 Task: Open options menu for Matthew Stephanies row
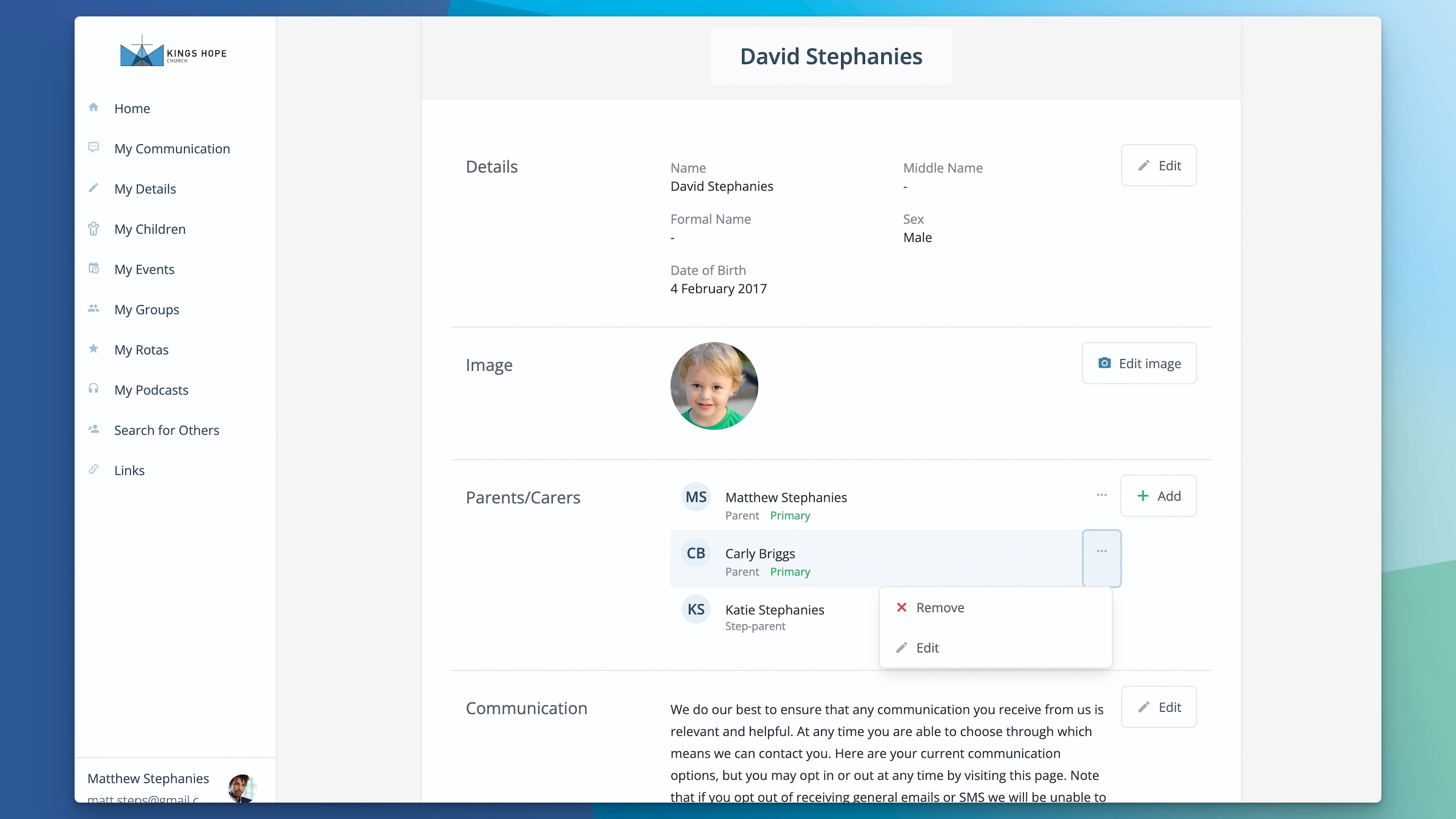(x=1102, y=495)
